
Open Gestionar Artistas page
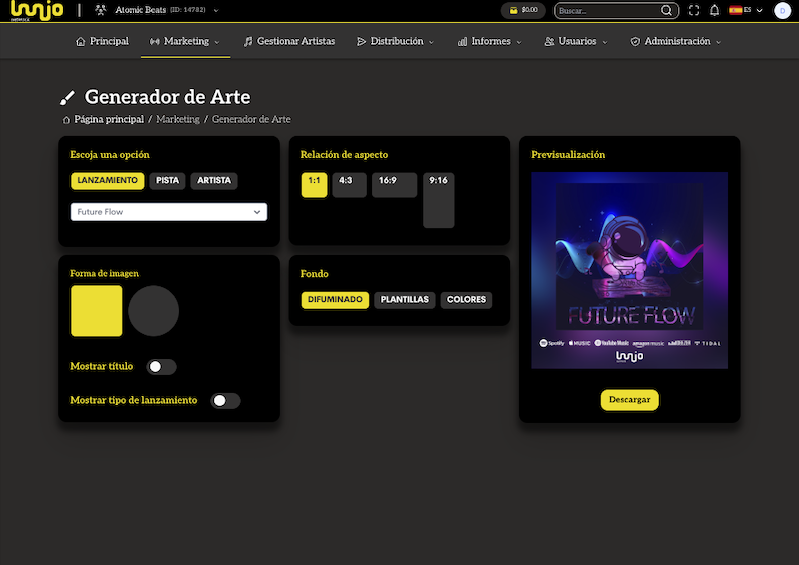[289, 41]
